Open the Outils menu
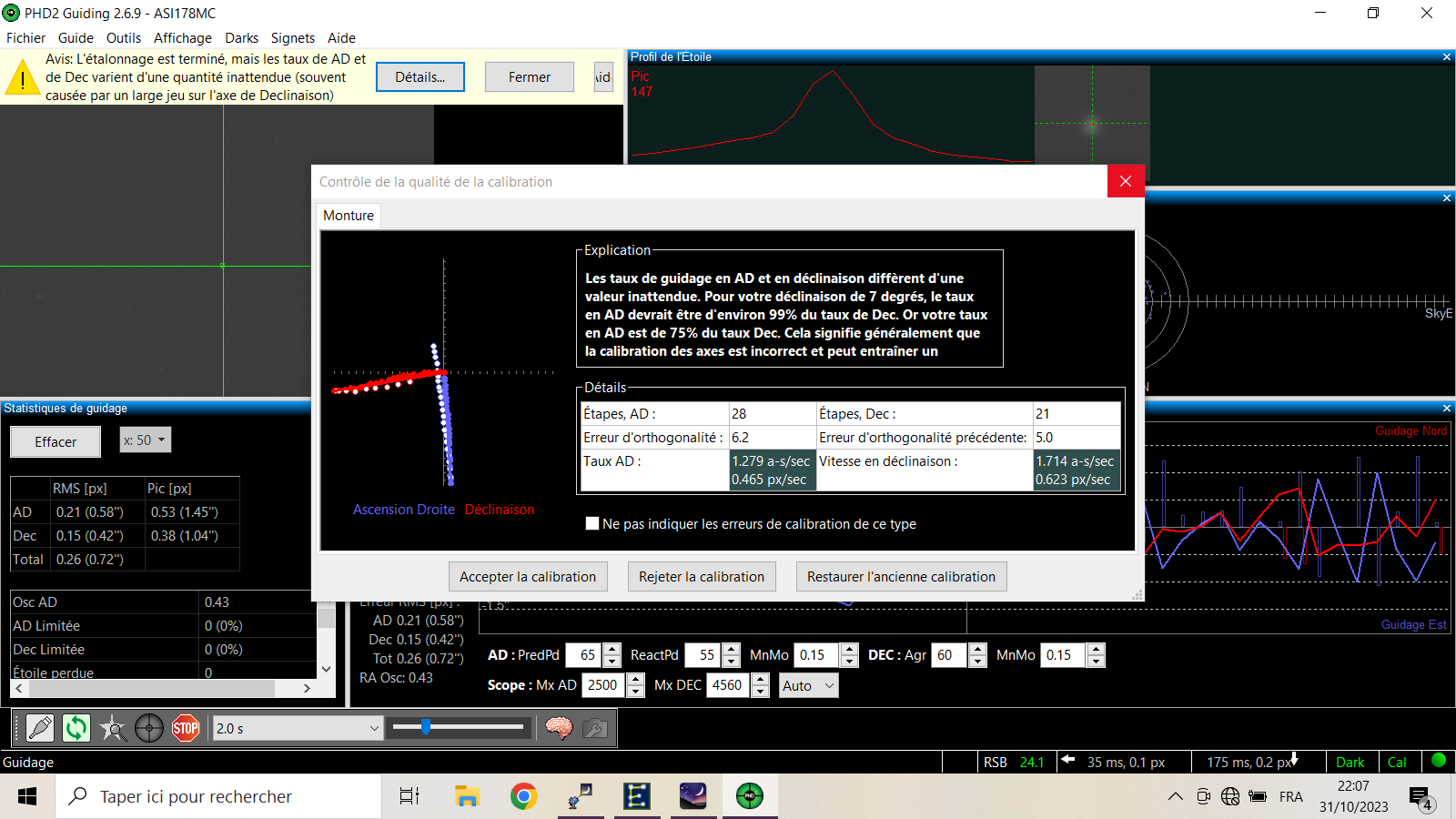Screen dimensions: 1456x819 (x=124, y=37)
